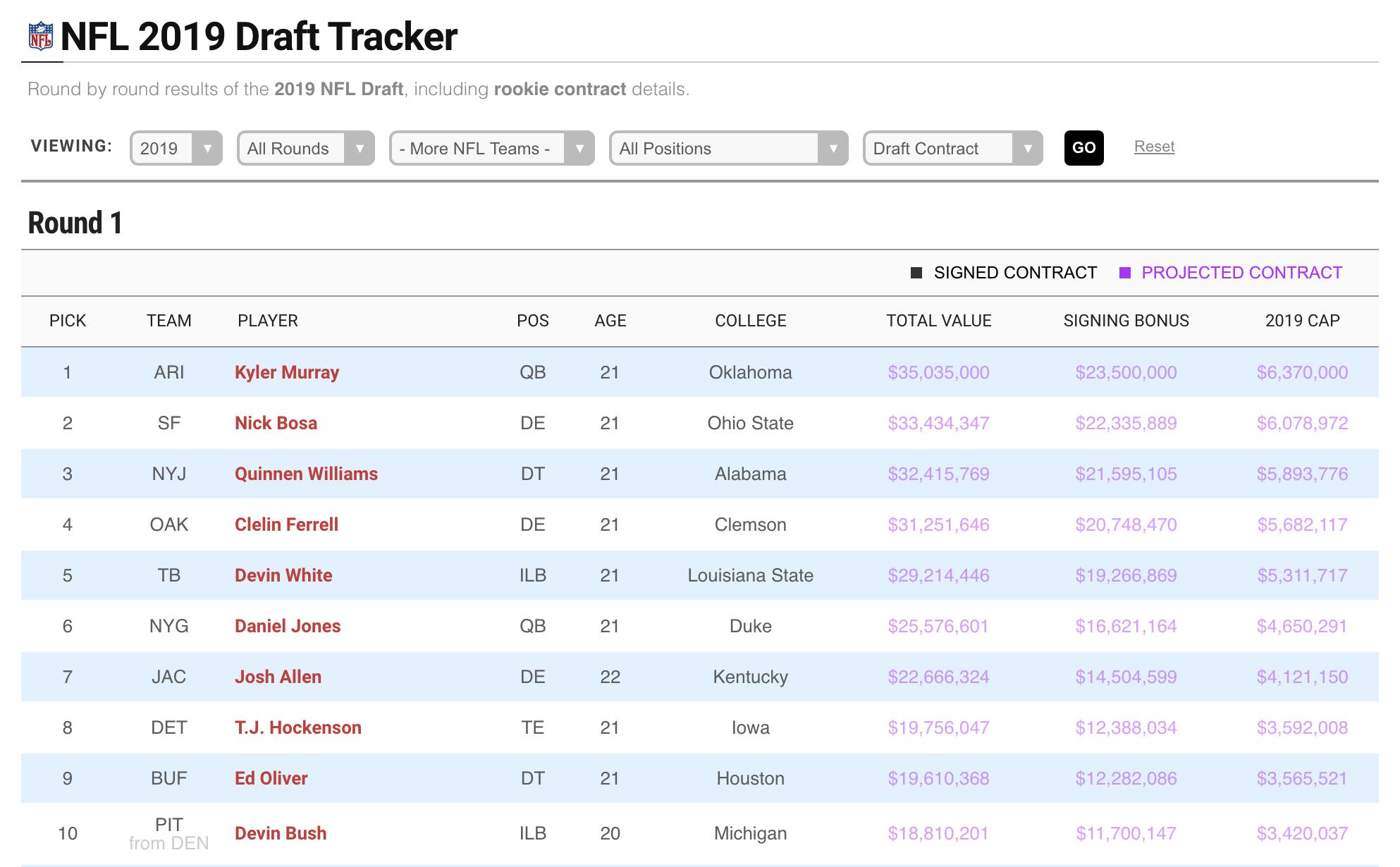1400x867 pixels.
Task: Click the $35,035,000 total value cell
Action: tap(939, 372)
